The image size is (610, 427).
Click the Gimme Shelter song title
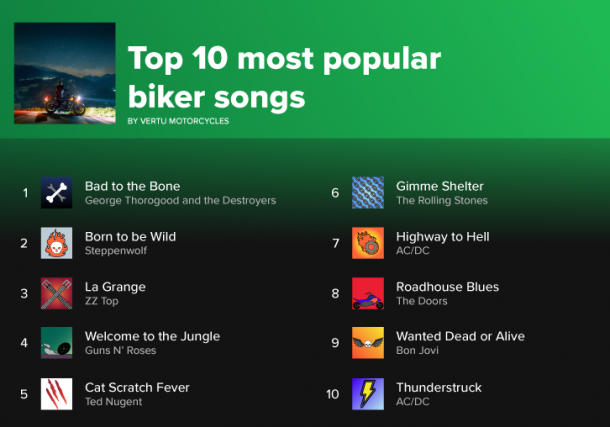439,186
